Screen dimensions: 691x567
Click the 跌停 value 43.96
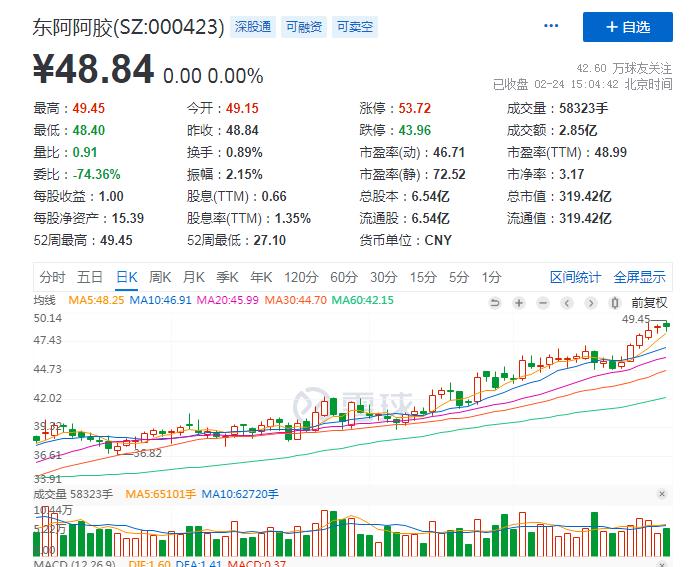tap(415, 130)
